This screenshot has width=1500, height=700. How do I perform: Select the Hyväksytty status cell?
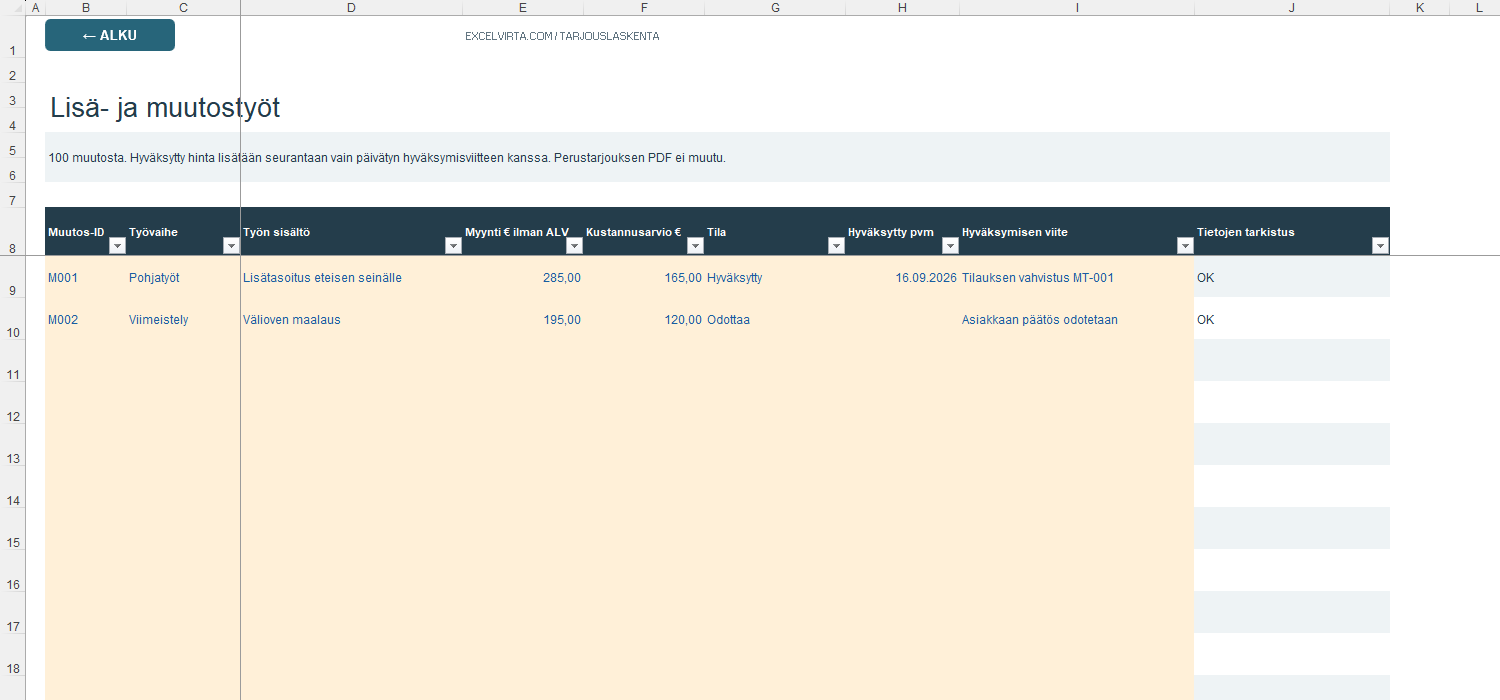pyautogui.click(x=775, y=277)
